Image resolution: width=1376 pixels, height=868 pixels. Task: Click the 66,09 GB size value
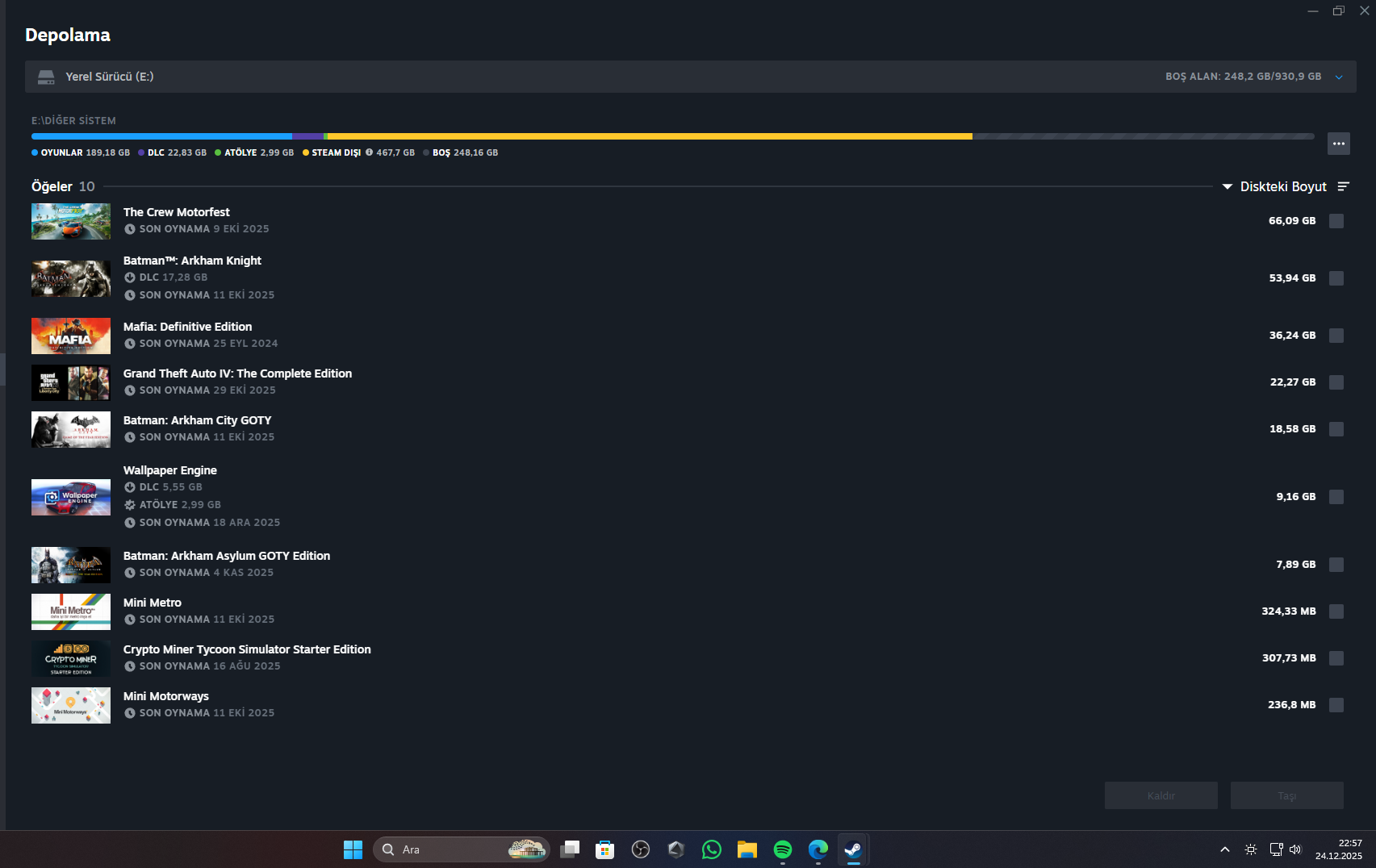click(1292, 221)
